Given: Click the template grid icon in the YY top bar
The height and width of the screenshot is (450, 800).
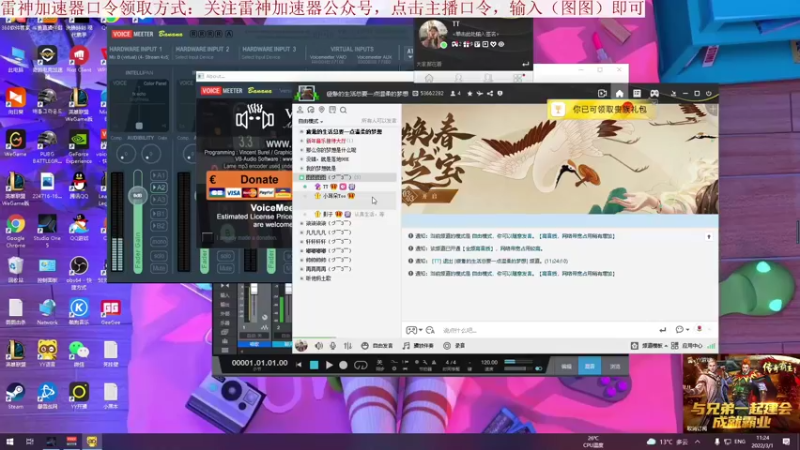Looking at the screenshot, I should [x=637, y=93].
